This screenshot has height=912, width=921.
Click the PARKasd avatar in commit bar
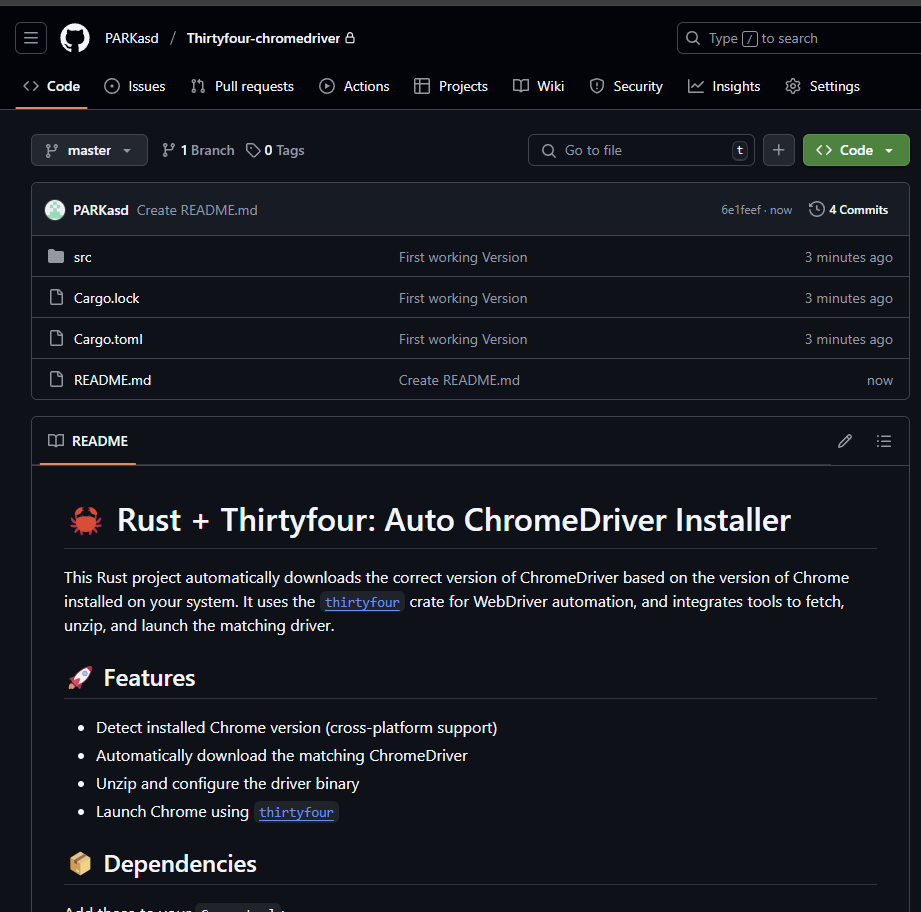[x=55, y=210]
